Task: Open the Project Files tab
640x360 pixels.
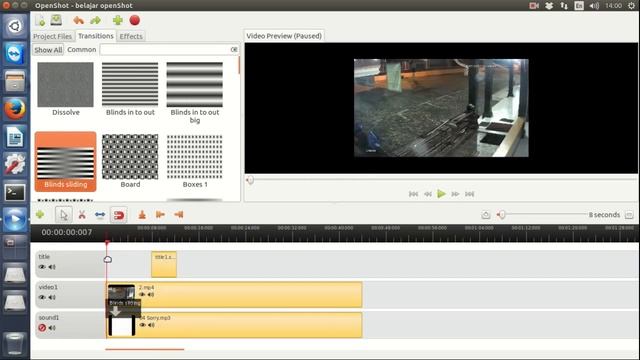Action: pyautogui.click(x=52, y=36)
